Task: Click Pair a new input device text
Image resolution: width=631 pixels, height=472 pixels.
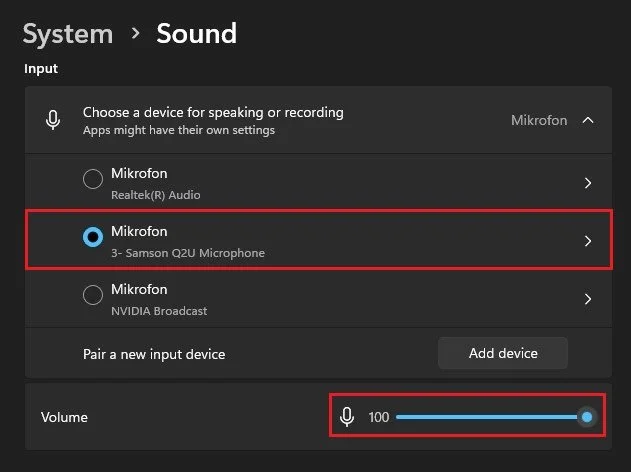Action: click(x=154, y=354)
